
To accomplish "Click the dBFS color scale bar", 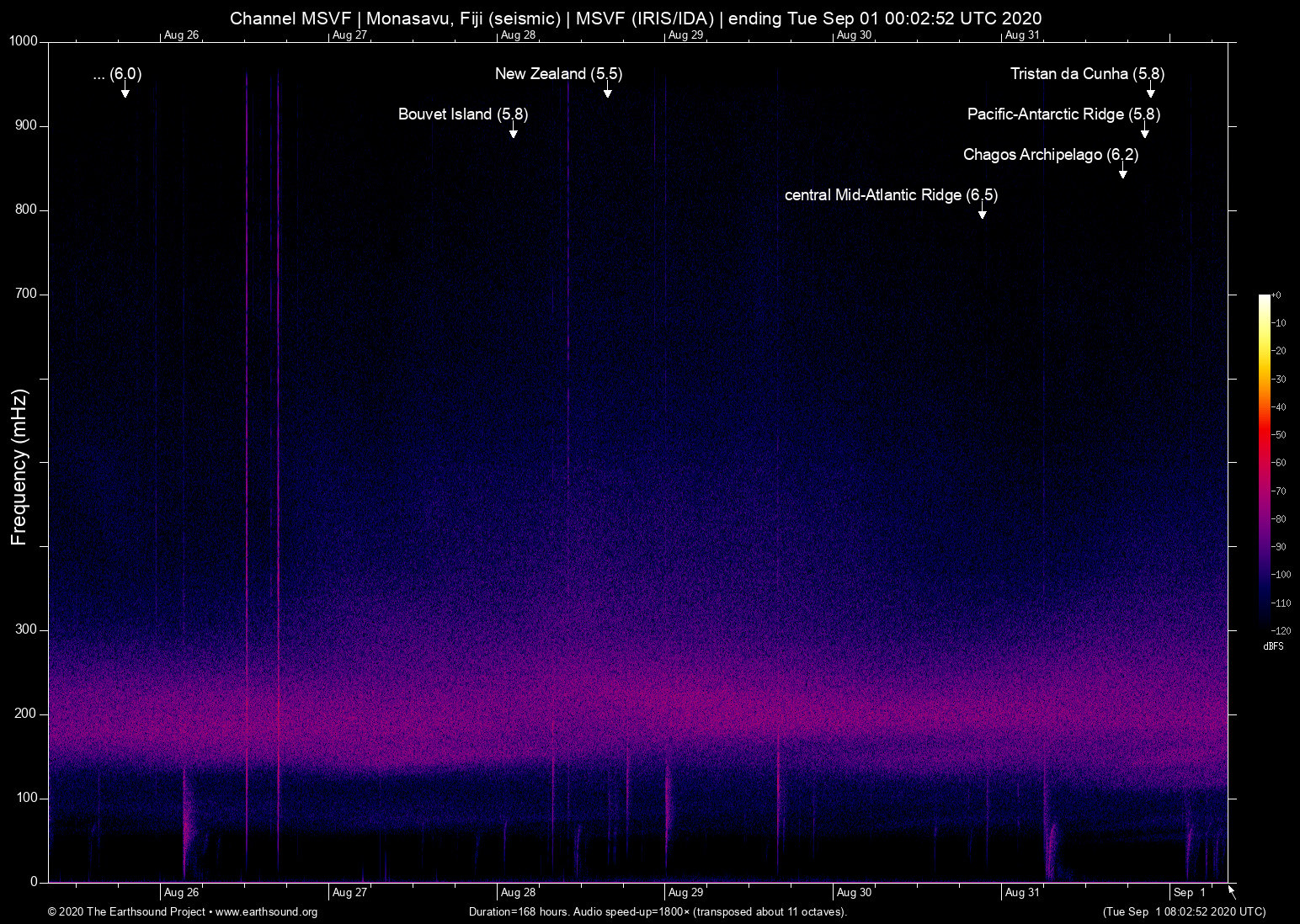I will 1266,463.
